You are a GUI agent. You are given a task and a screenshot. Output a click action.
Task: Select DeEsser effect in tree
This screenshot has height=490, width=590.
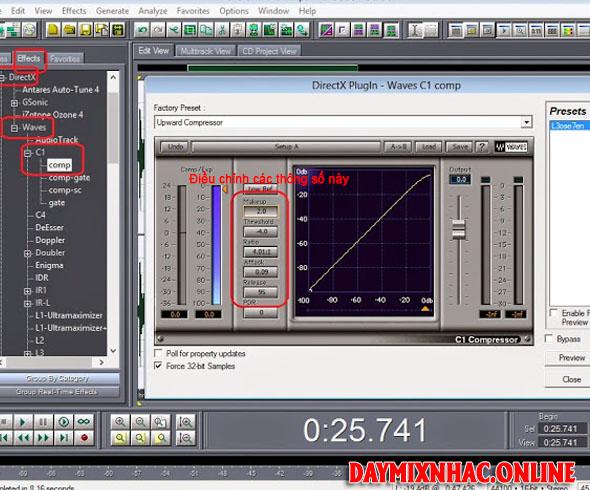point(49,228)
